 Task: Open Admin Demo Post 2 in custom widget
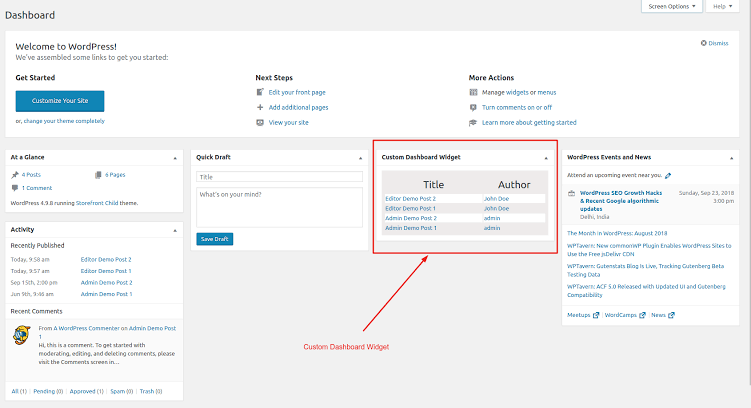point(411,218)
